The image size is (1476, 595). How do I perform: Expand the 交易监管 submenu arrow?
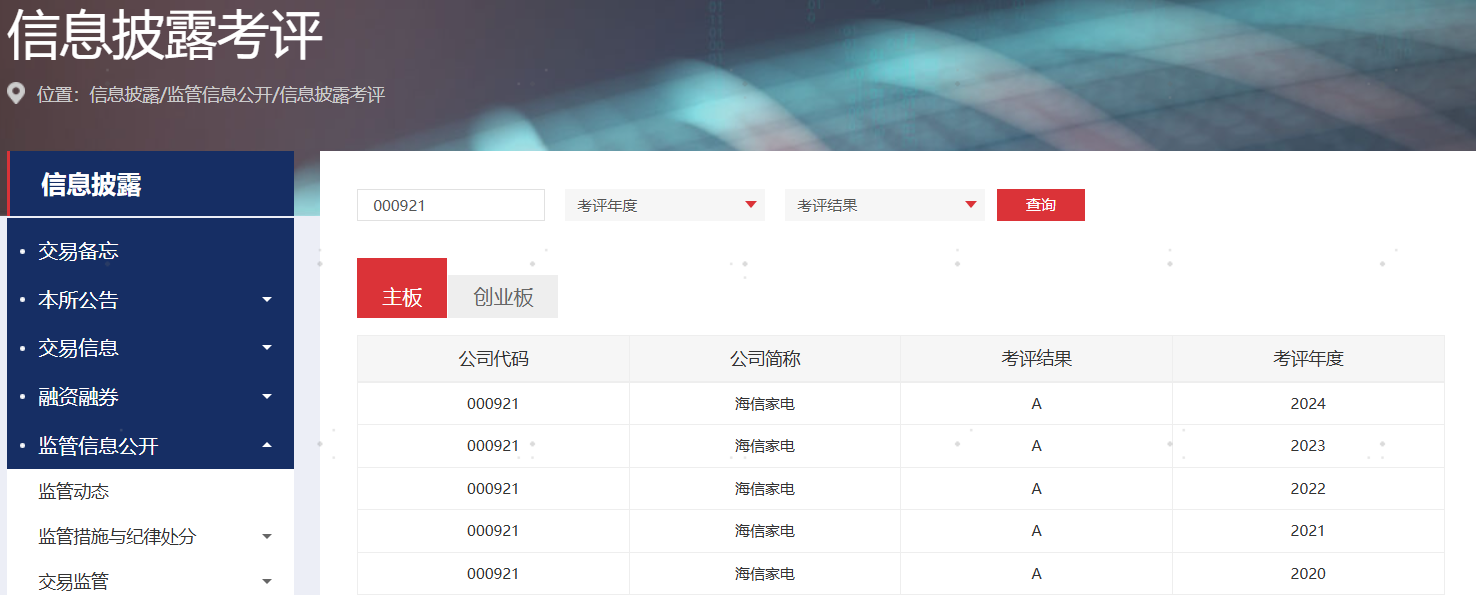[x=267, y=581]
